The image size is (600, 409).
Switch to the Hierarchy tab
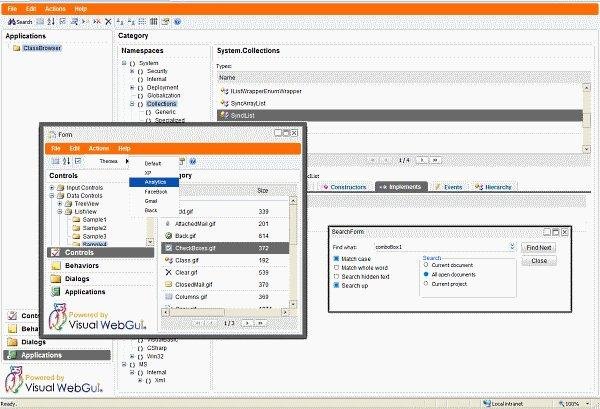tap(494, 187)
